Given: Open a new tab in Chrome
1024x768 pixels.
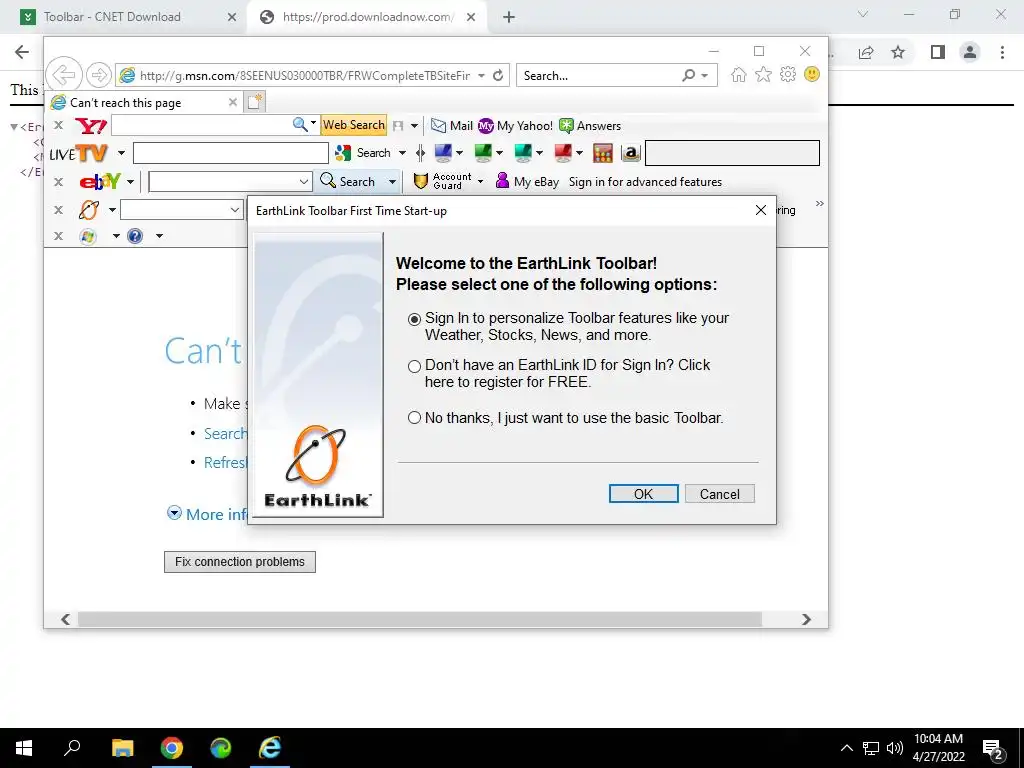Looking at the screenshot, I should pyautogui.click(x=509, y=17).
